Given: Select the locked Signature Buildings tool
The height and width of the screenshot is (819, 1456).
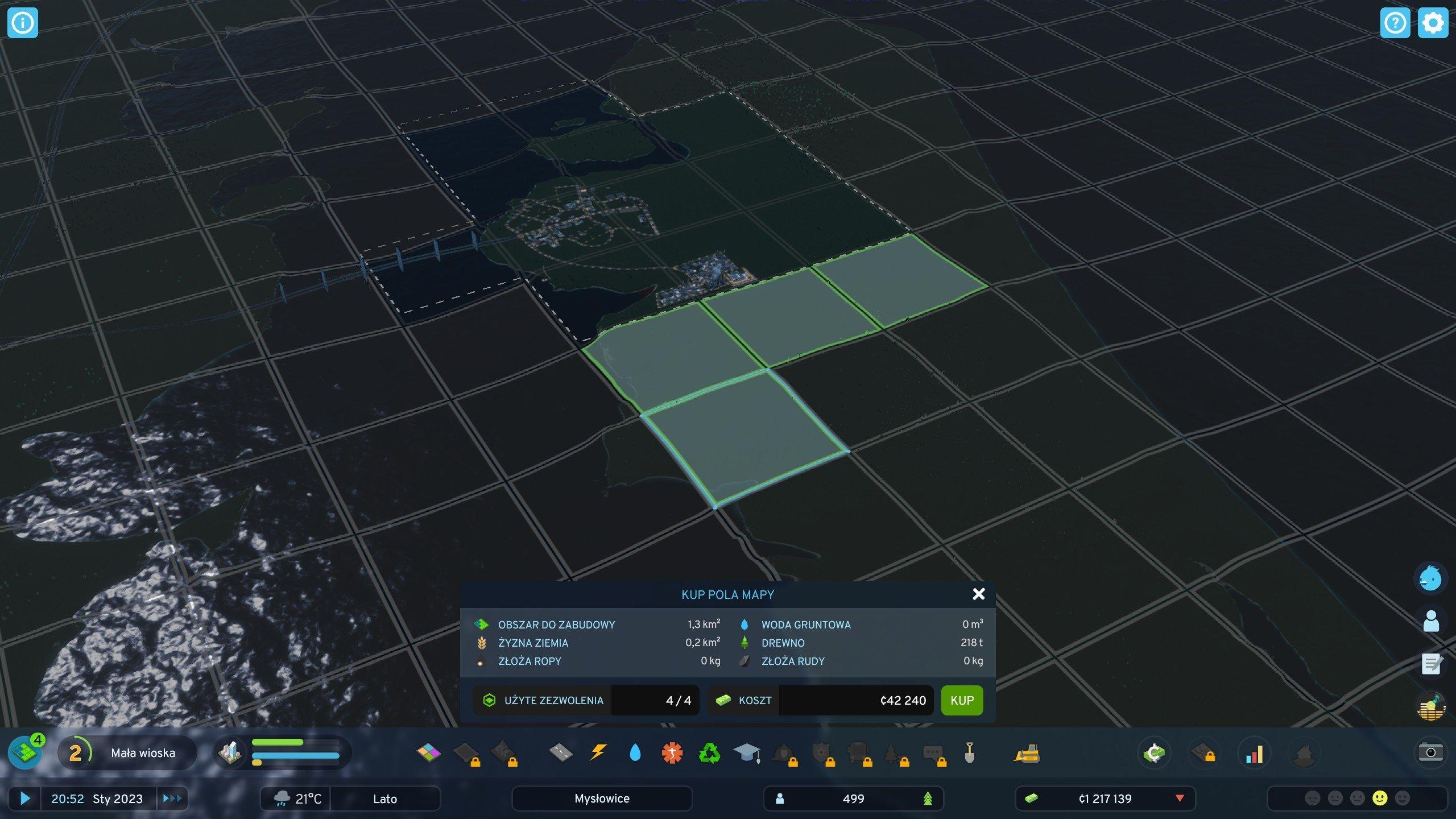Looking at the screenshot, I should tap(504, 753).
